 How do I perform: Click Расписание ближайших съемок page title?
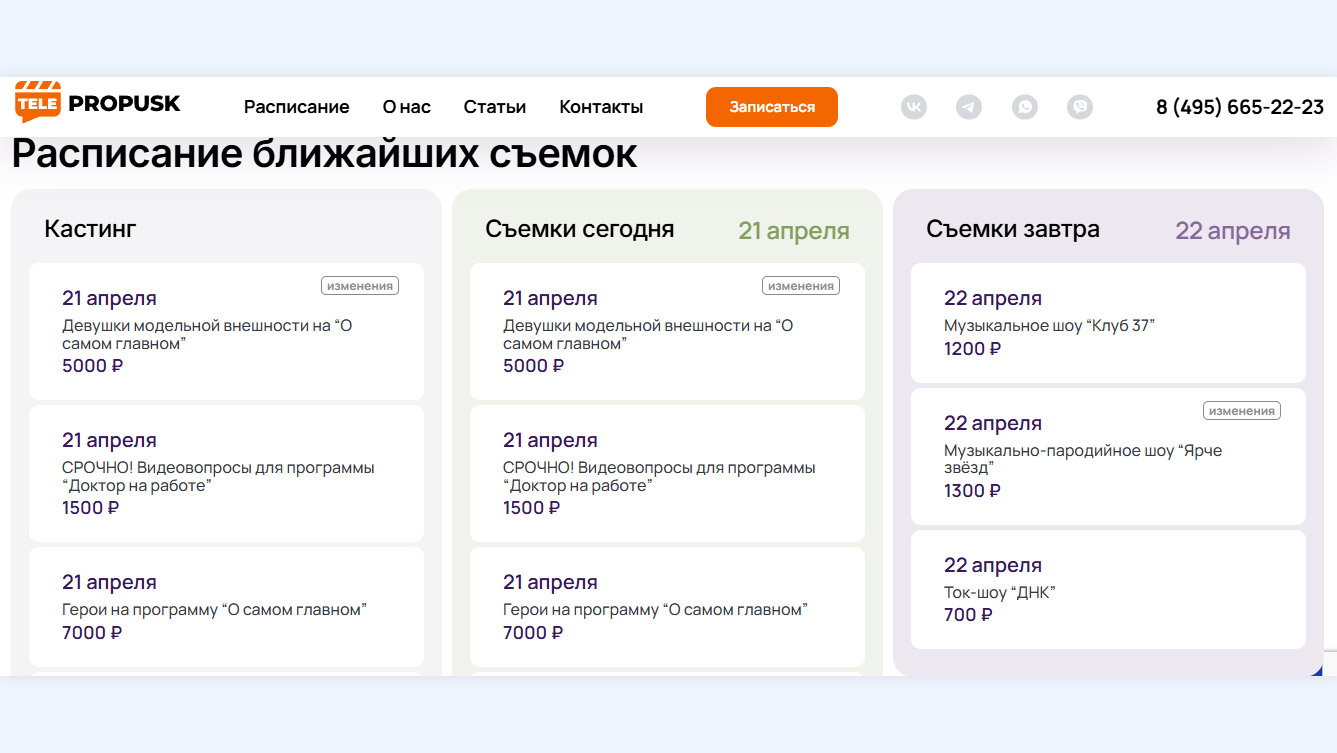coord(324,155)
